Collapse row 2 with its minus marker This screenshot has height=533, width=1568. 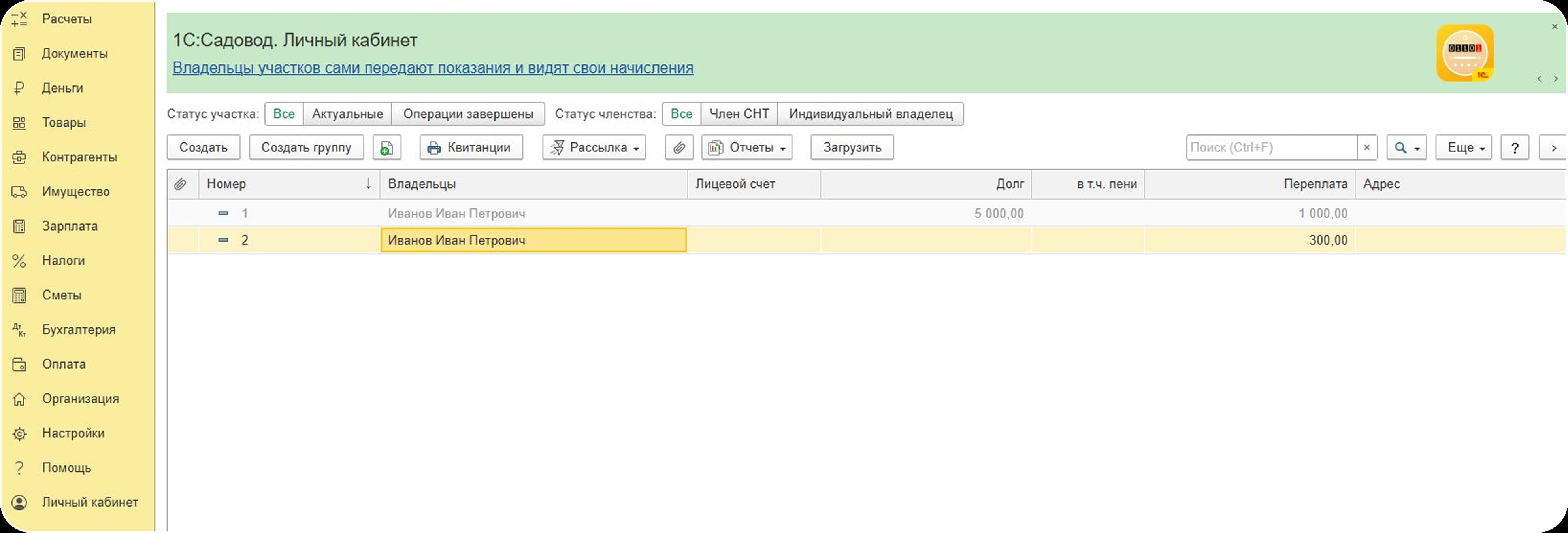tap(223, 240)
